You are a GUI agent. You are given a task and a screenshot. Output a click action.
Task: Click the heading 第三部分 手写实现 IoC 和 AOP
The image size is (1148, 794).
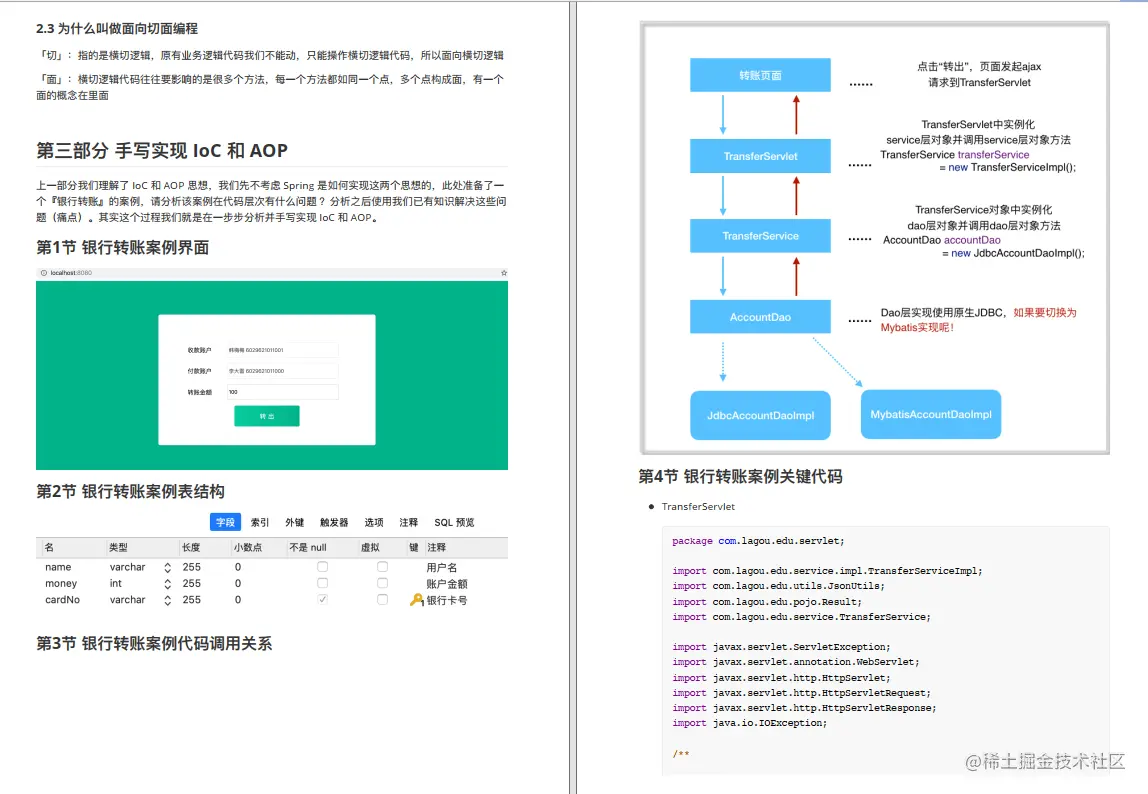[162, 150]
